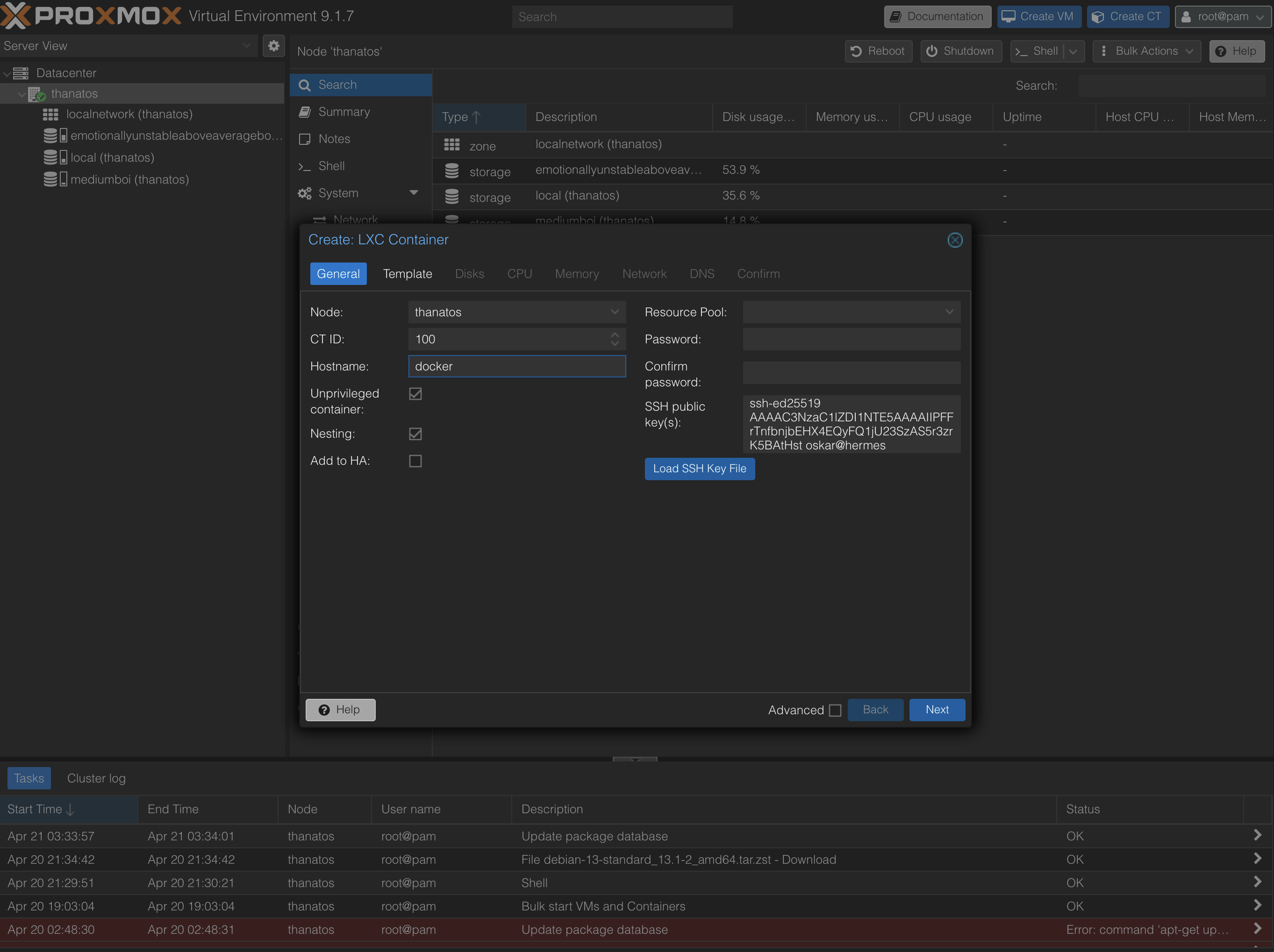
Task: Click the Search magnifier icon in node menu
Action: (305, 85)
